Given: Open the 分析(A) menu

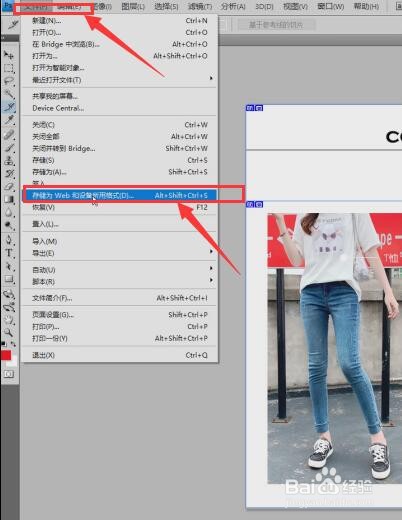Looking at the screenshot, I should (233, 6).
